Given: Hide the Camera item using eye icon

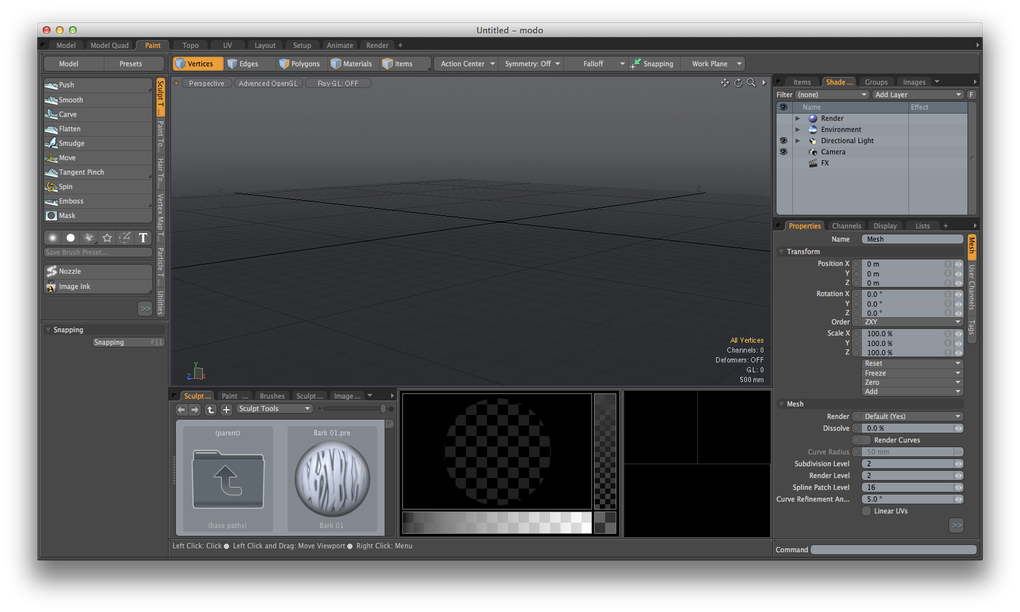Looking at the screenshot, I should (783, 152).
